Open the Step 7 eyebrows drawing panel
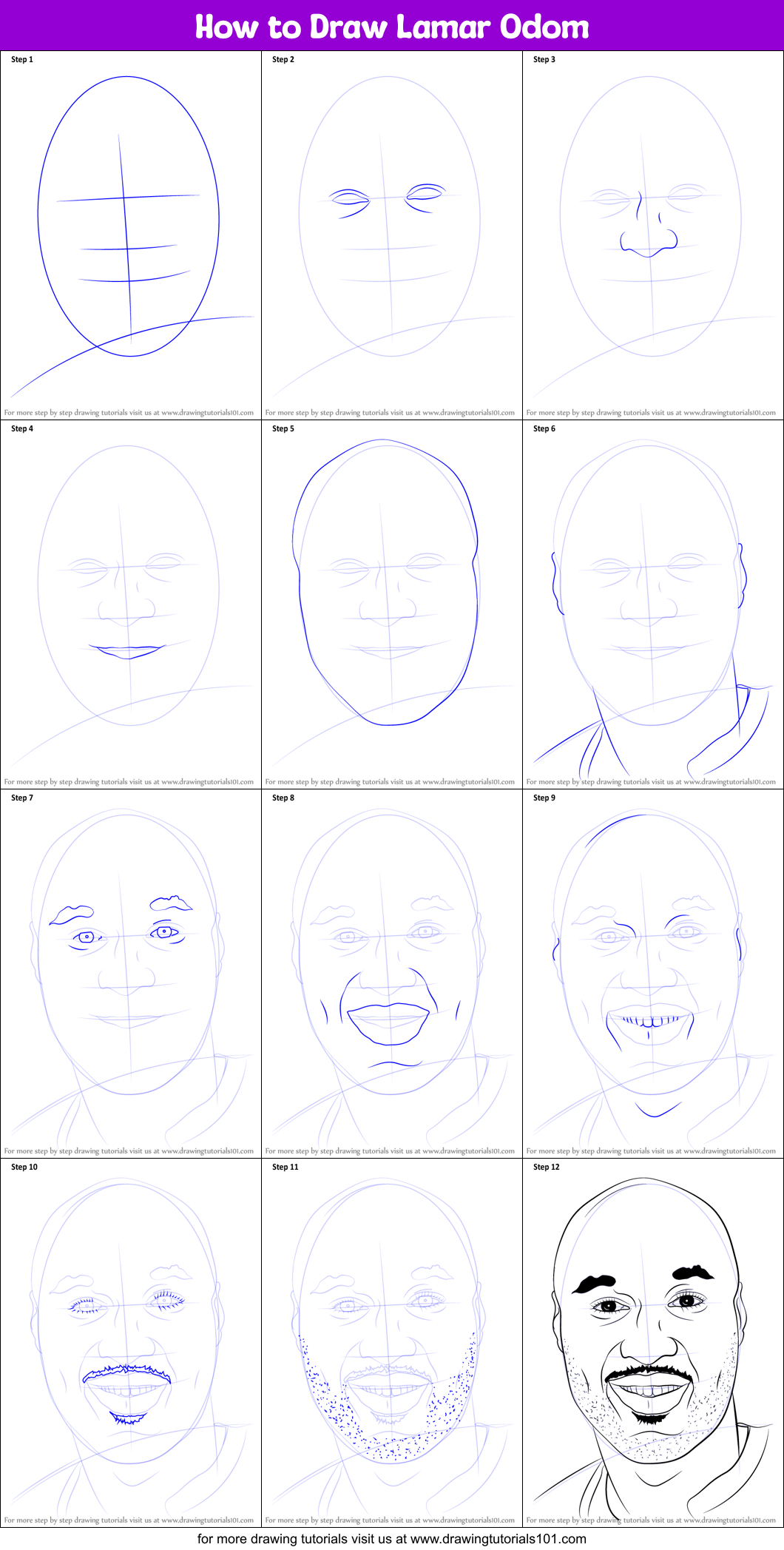The width and height of the screenshot is (784, 1550). pyautogui.click(x=131, y=974)
